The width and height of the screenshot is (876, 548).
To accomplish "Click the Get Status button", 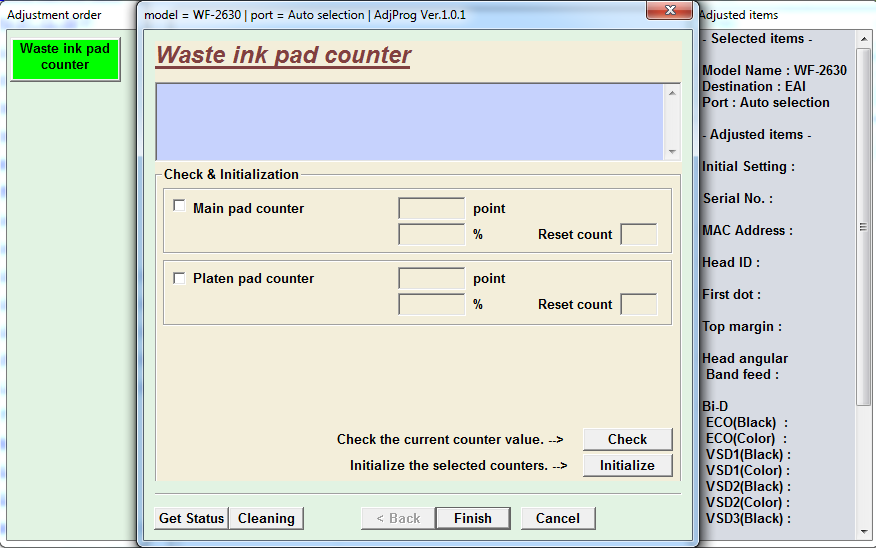I will (x=192, y=518).
